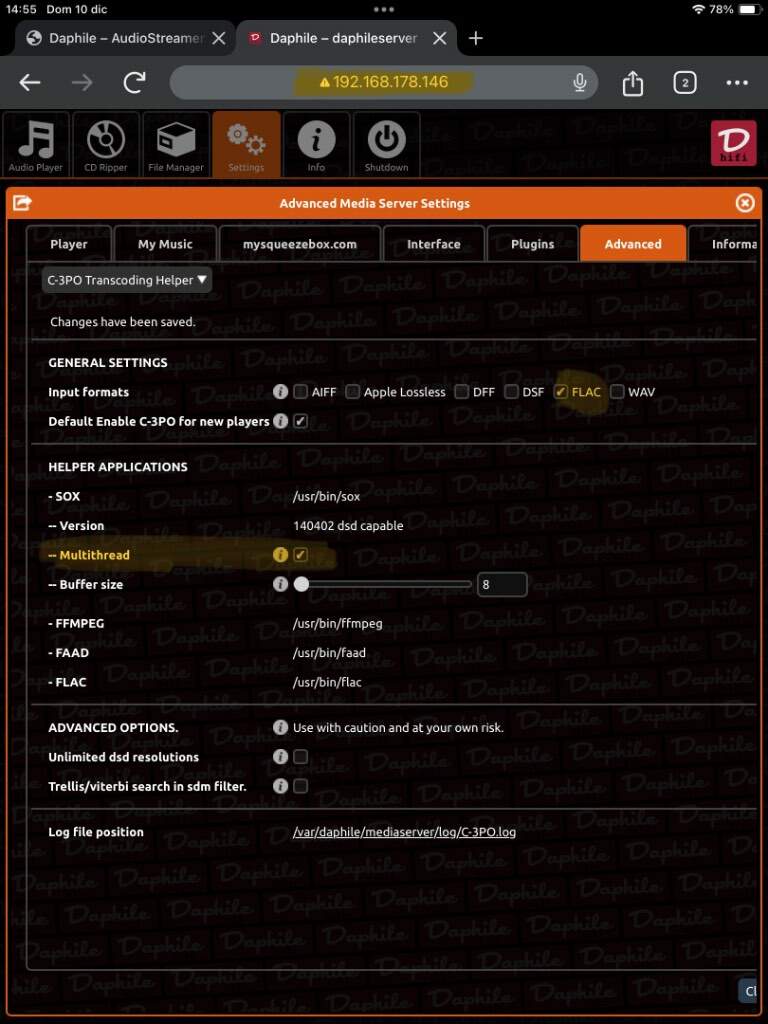
Task: Click the pop-out icon in settings title bar
Action: (x=22, y=203)
